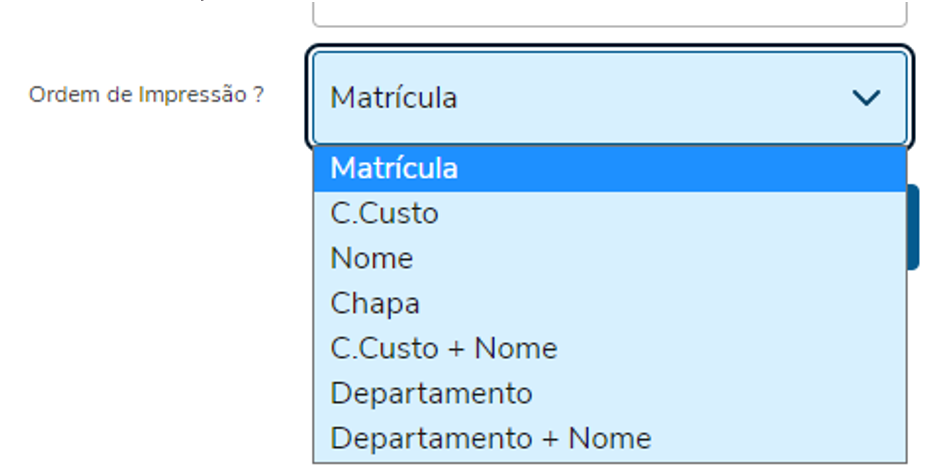The height and width of the screenshot is (470, 926).
Task: Set print order to badge (Chapa)
Action: click(x=375, y=303)
